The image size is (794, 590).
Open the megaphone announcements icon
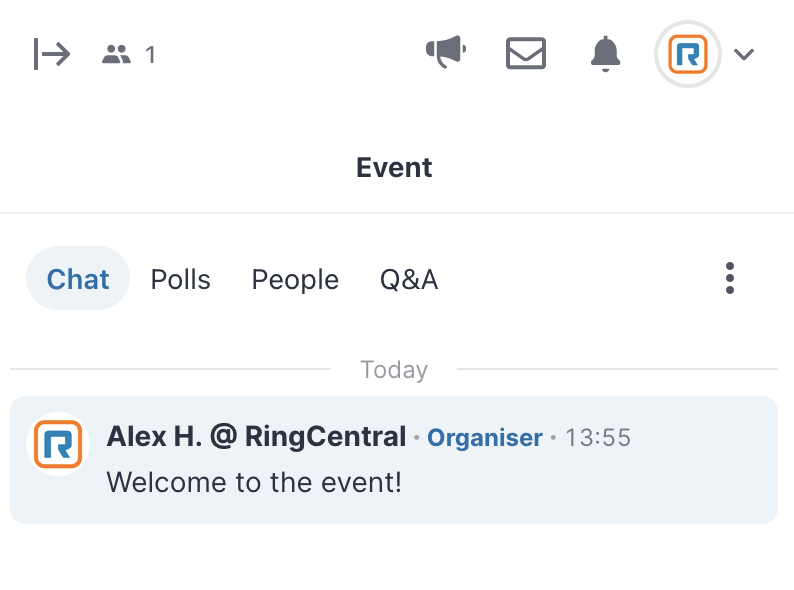446,52
